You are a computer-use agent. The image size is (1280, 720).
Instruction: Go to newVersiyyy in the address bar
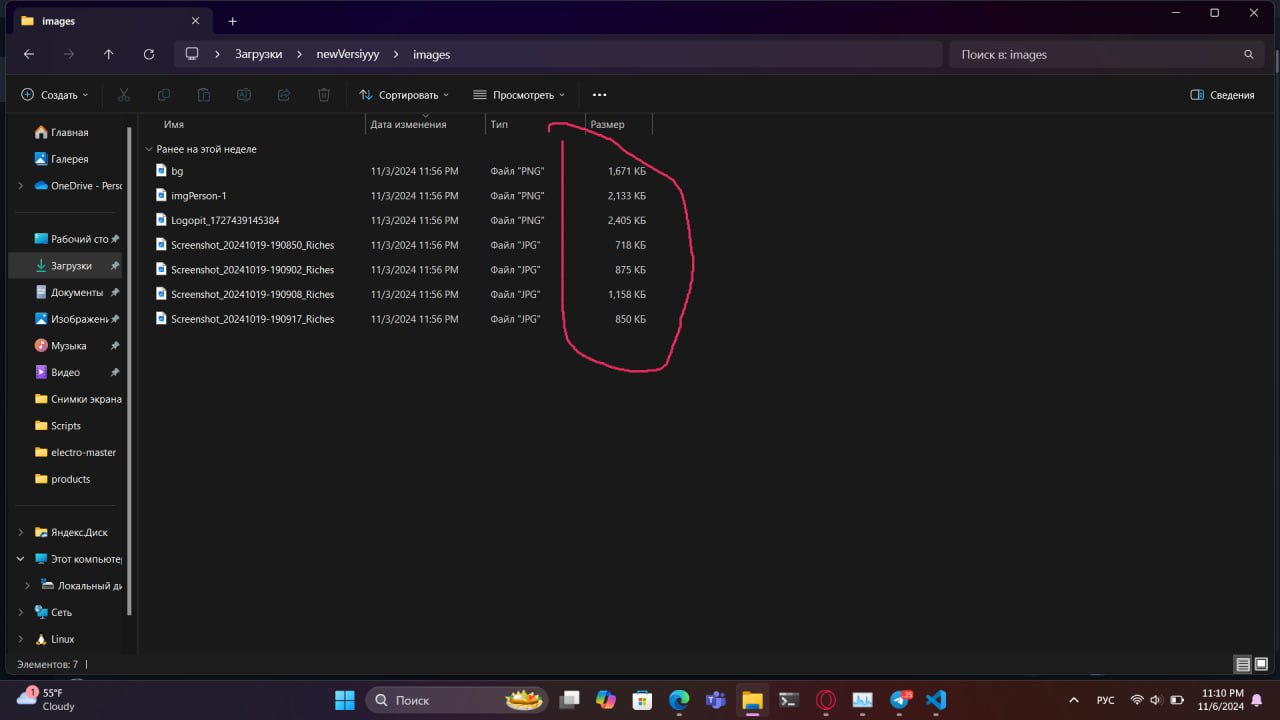(x=348, y=54)
